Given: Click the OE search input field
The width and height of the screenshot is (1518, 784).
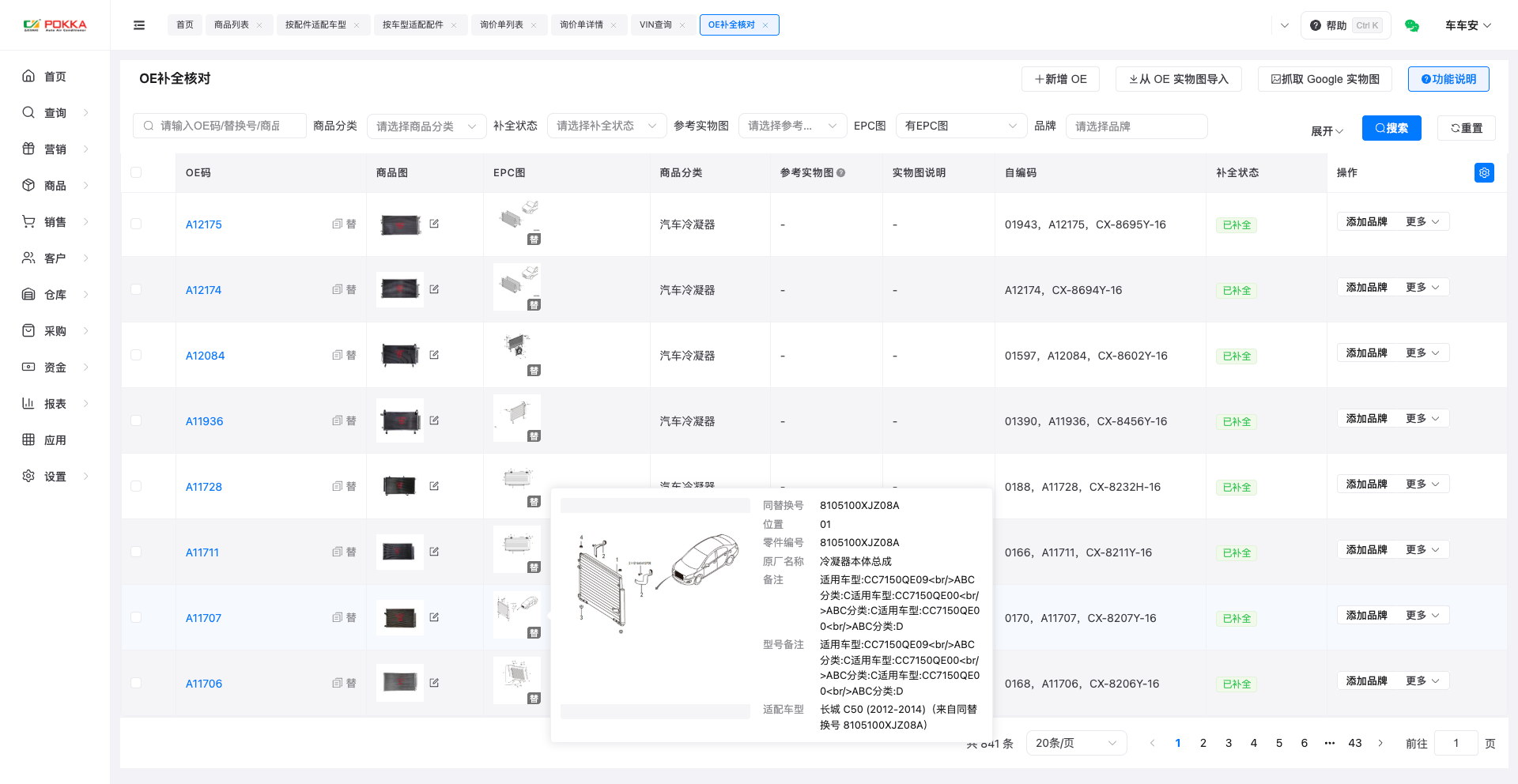Looking at the screenshot, I should point(220,126).
